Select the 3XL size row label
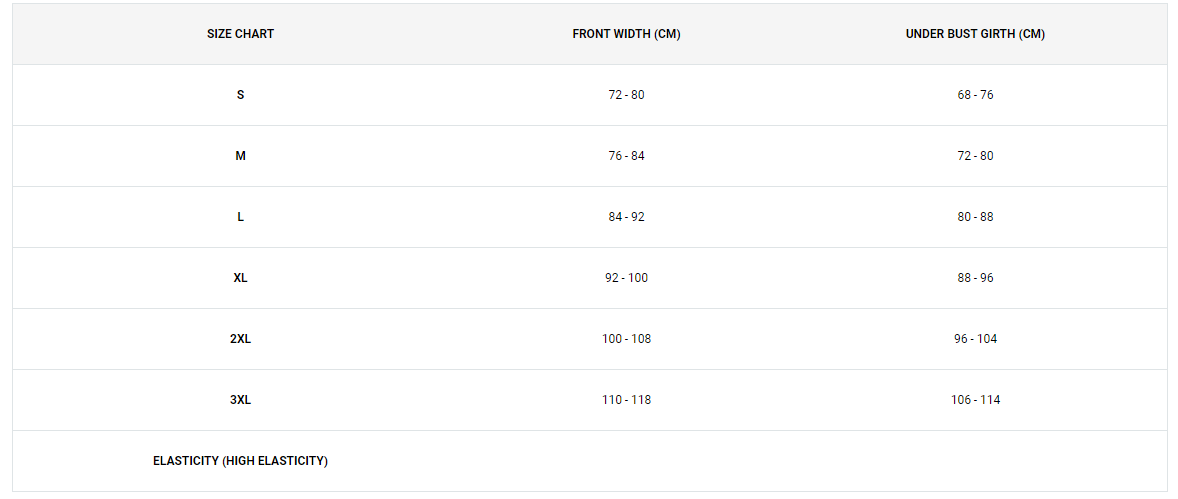This screenshot has height=499, width=1178. (240, 399)
